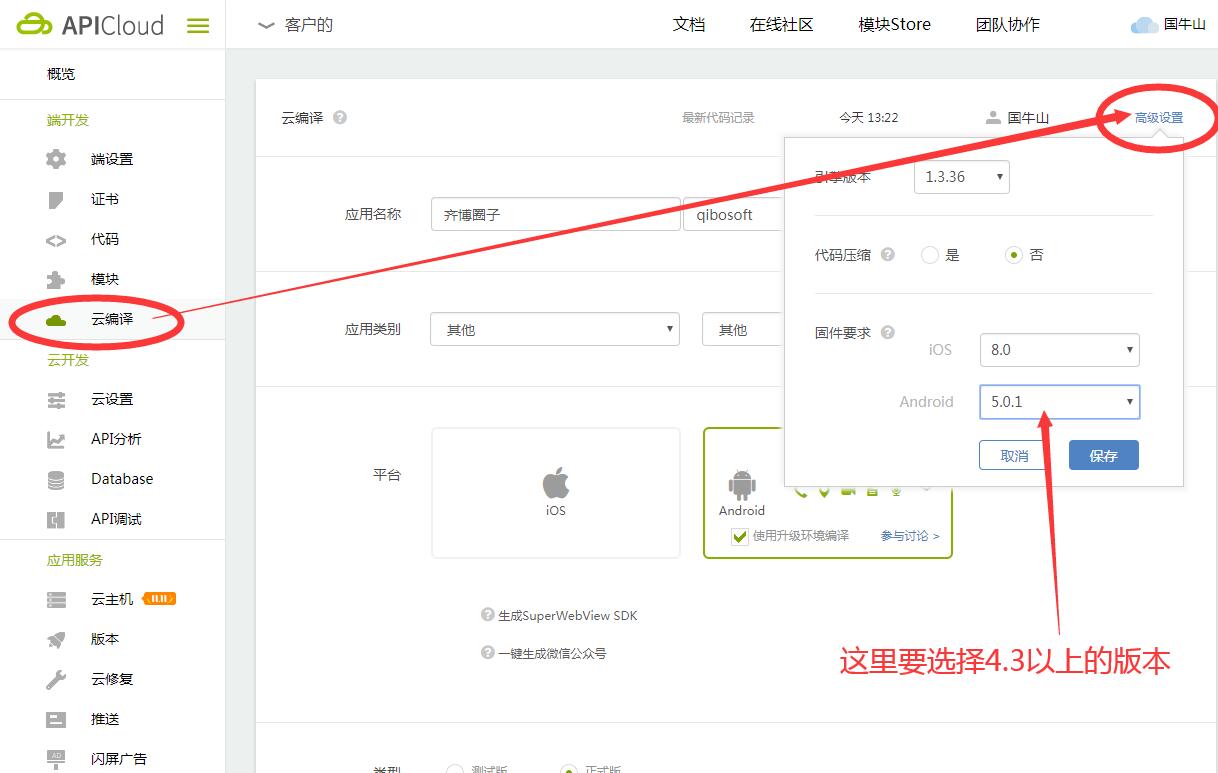Select 是 radio for 代码压缩
The width and height of the screenshot is (1218, 773).
(930, 255)
